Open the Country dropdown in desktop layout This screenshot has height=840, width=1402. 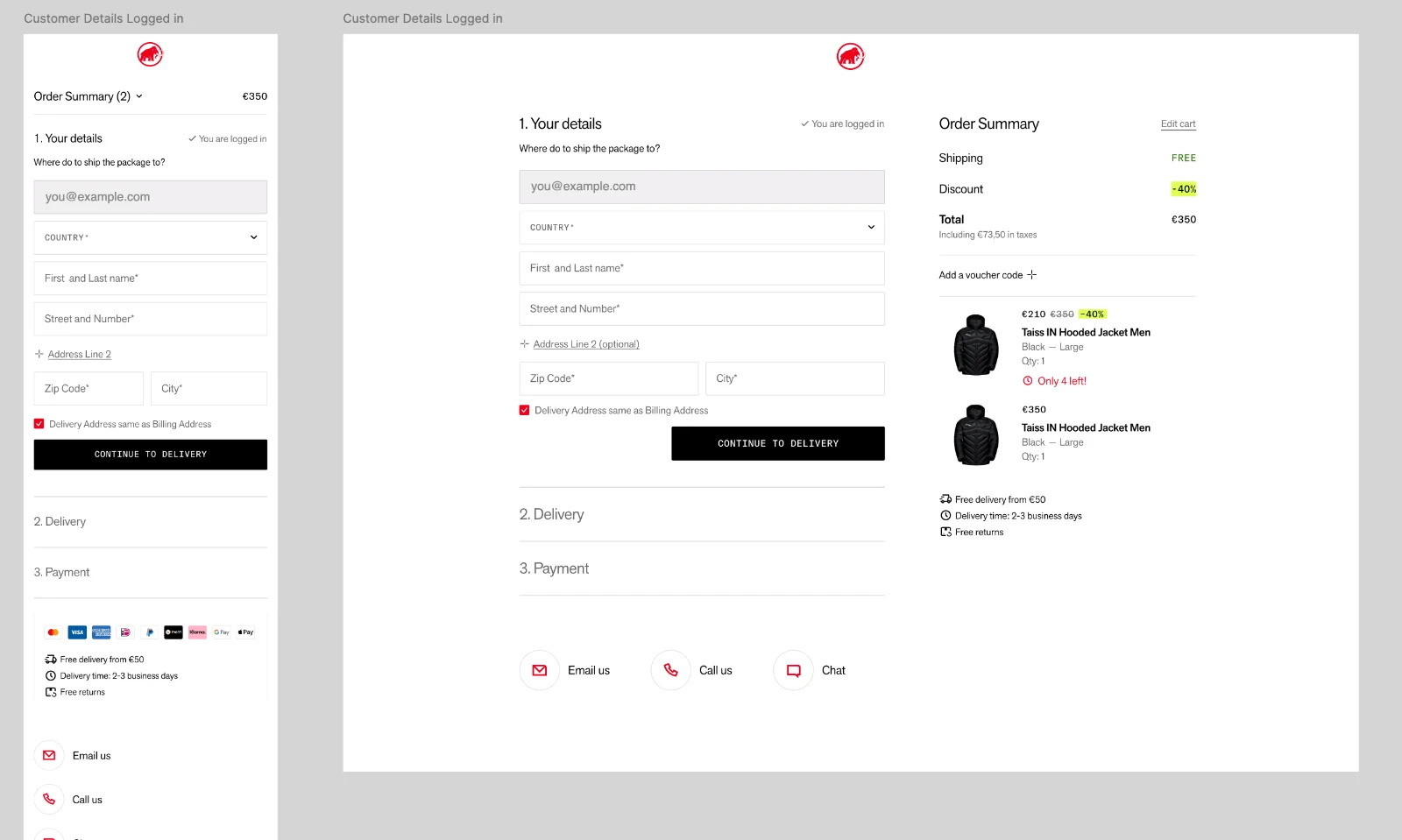pos(701,228)
